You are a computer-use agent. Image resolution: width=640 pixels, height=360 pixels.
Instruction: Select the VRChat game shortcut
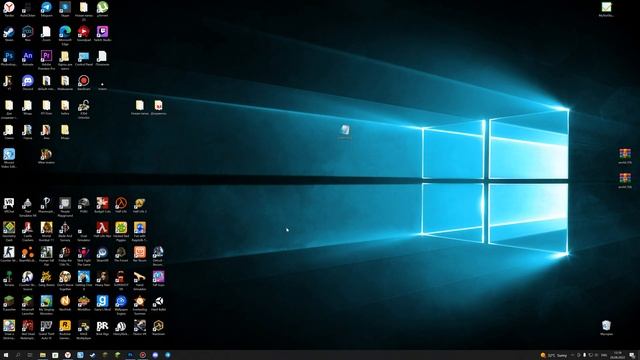pos(9,203)
